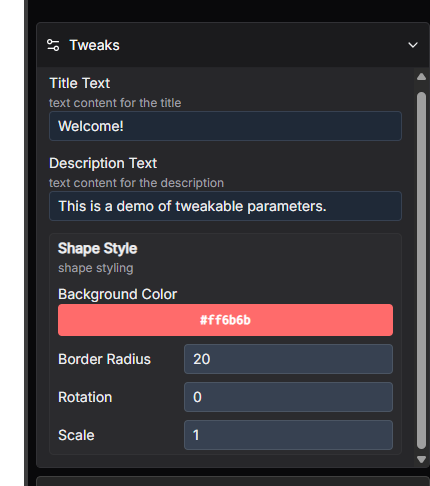Click the 'Background Color' label
Viewport: 430px width, 486px height.
[x=117, y=294]
